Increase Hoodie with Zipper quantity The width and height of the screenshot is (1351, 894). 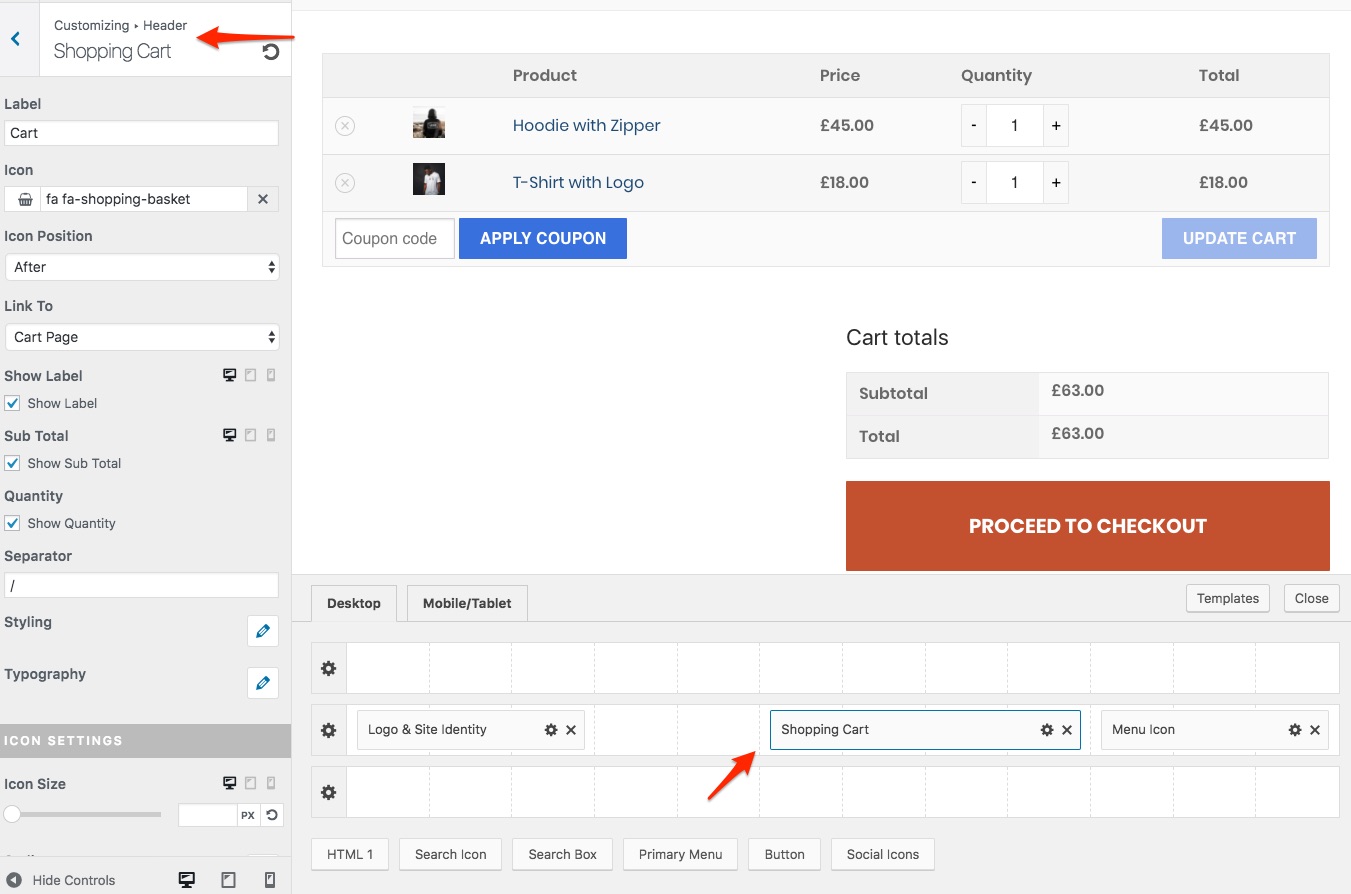click(1055, 126)
